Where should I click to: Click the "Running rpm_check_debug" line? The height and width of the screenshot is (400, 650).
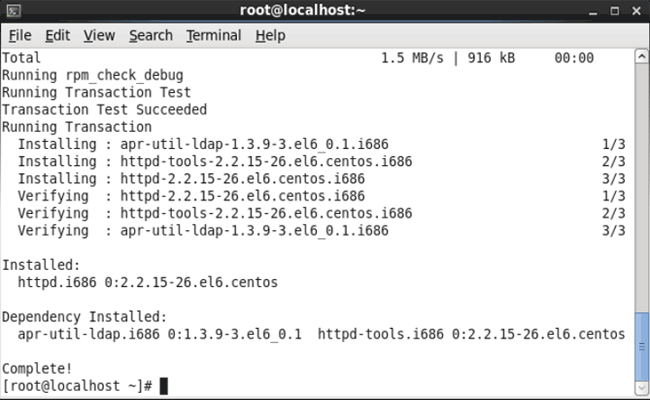pyautogui.click(x=92, y=75)
